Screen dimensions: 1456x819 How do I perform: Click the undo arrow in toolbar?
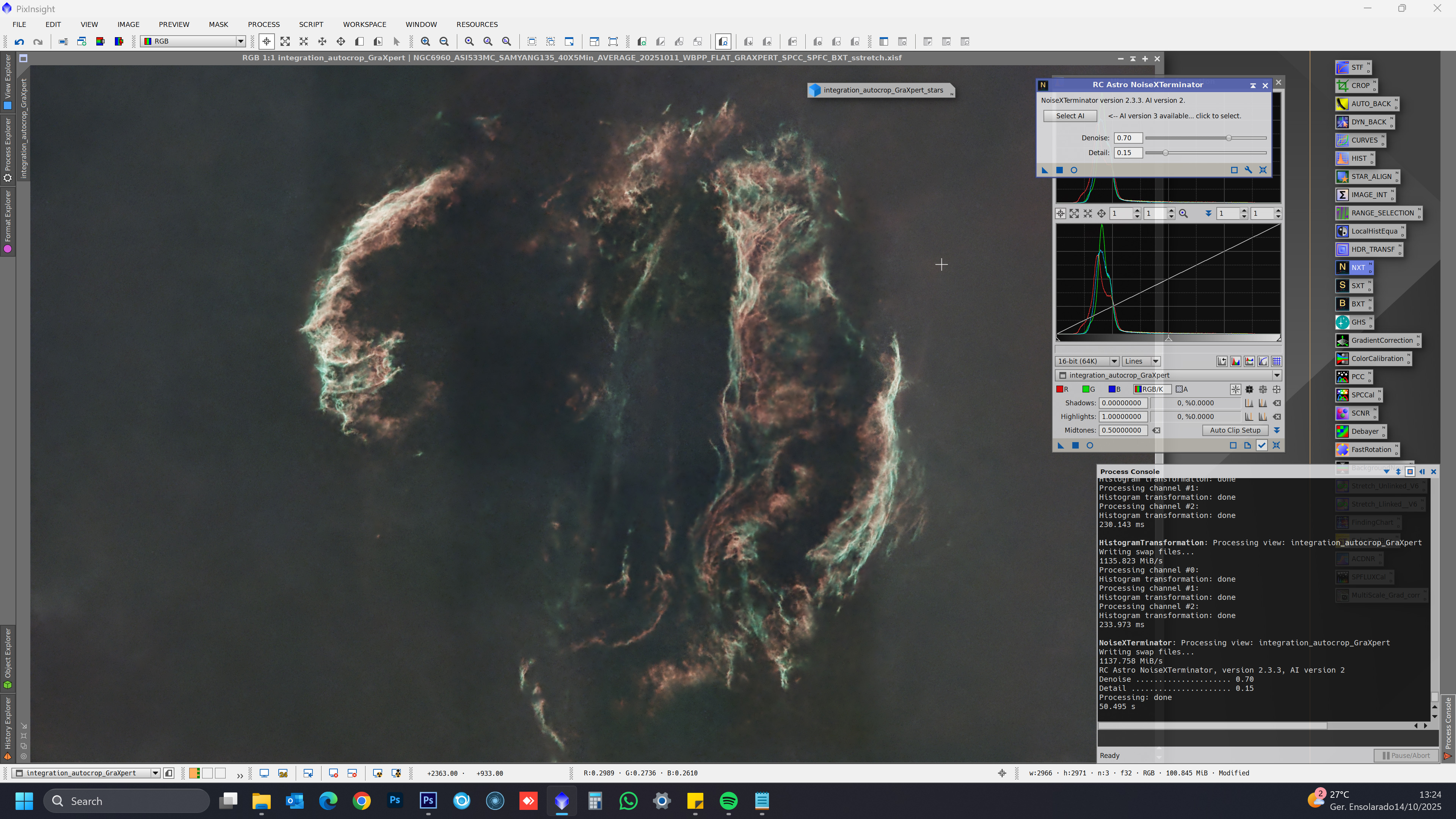click(x=19, y=41)
